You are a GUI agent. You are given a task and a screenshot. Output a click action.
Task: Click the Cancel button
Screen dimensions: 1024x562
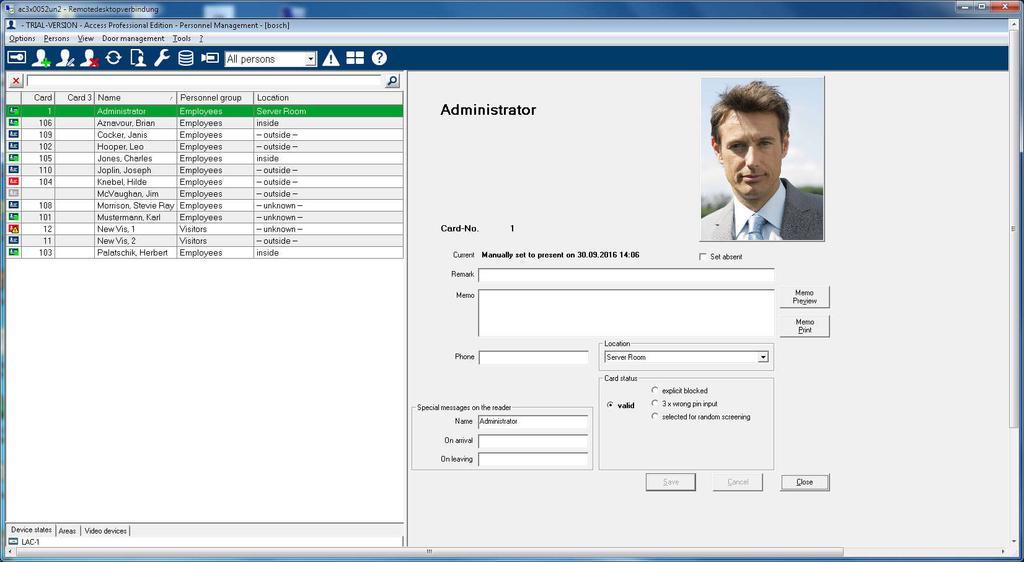[x=738, y=482]
